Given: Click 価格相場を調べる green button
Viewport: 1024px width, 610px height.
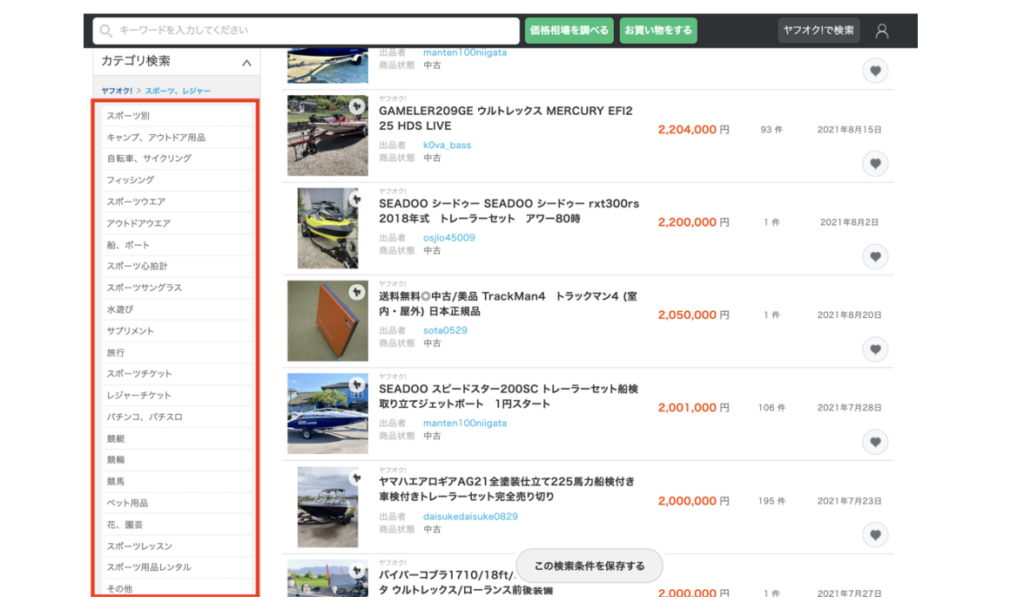Looking at the screenshot, I should tap(568, 30).
